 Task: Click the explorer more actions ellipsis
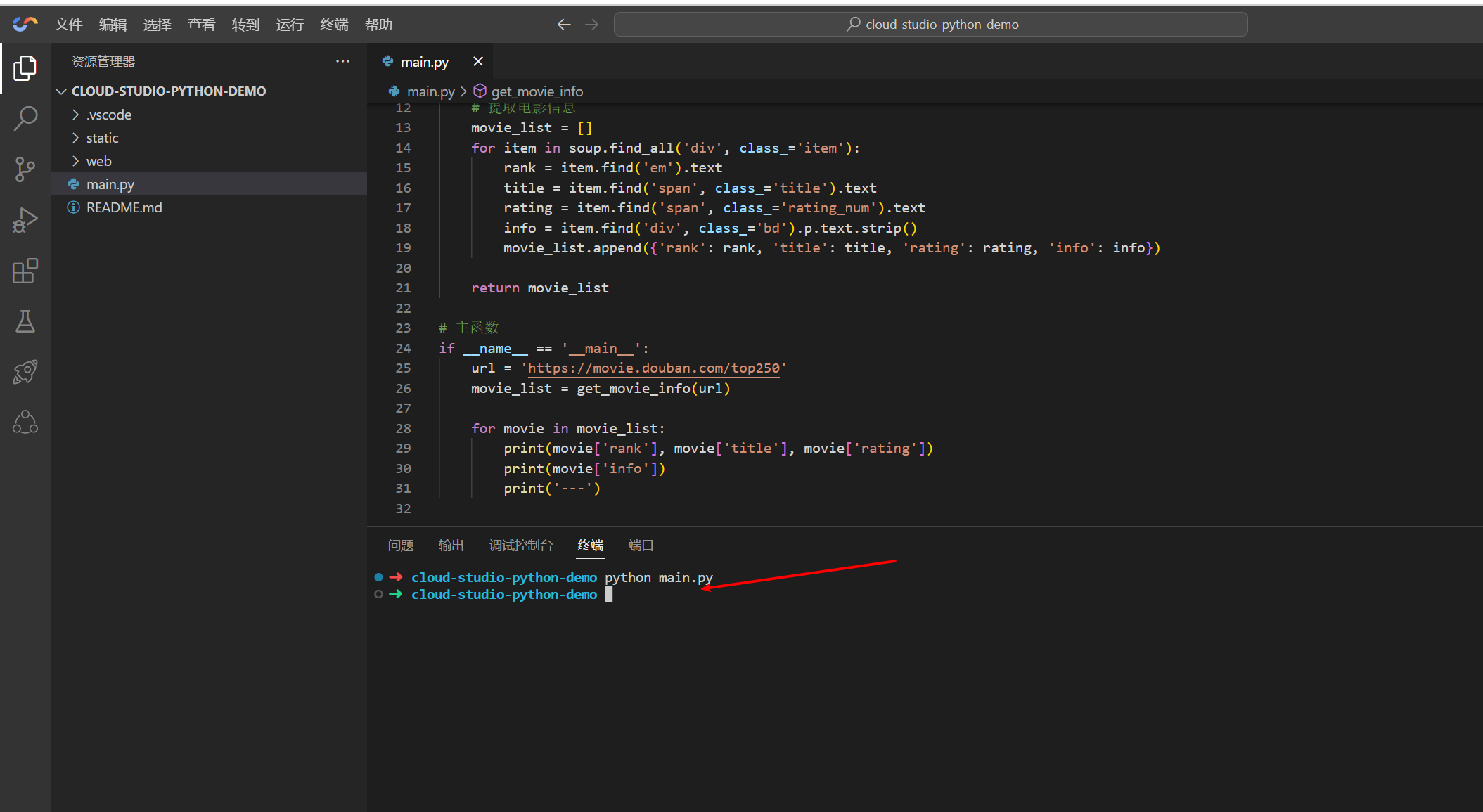click(342, 62)
